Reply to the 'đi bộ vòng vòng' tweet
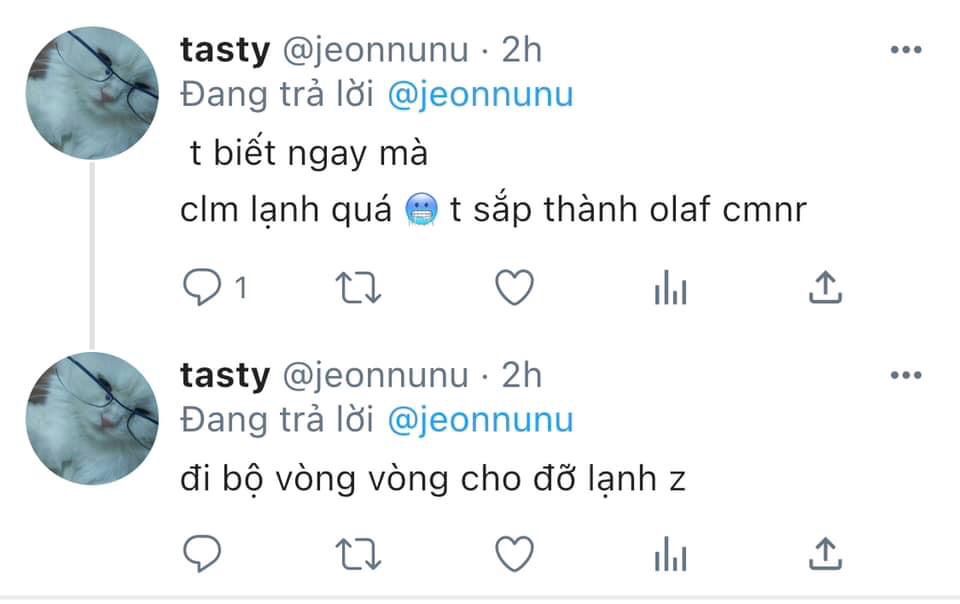960x604 pixels. 202,554
